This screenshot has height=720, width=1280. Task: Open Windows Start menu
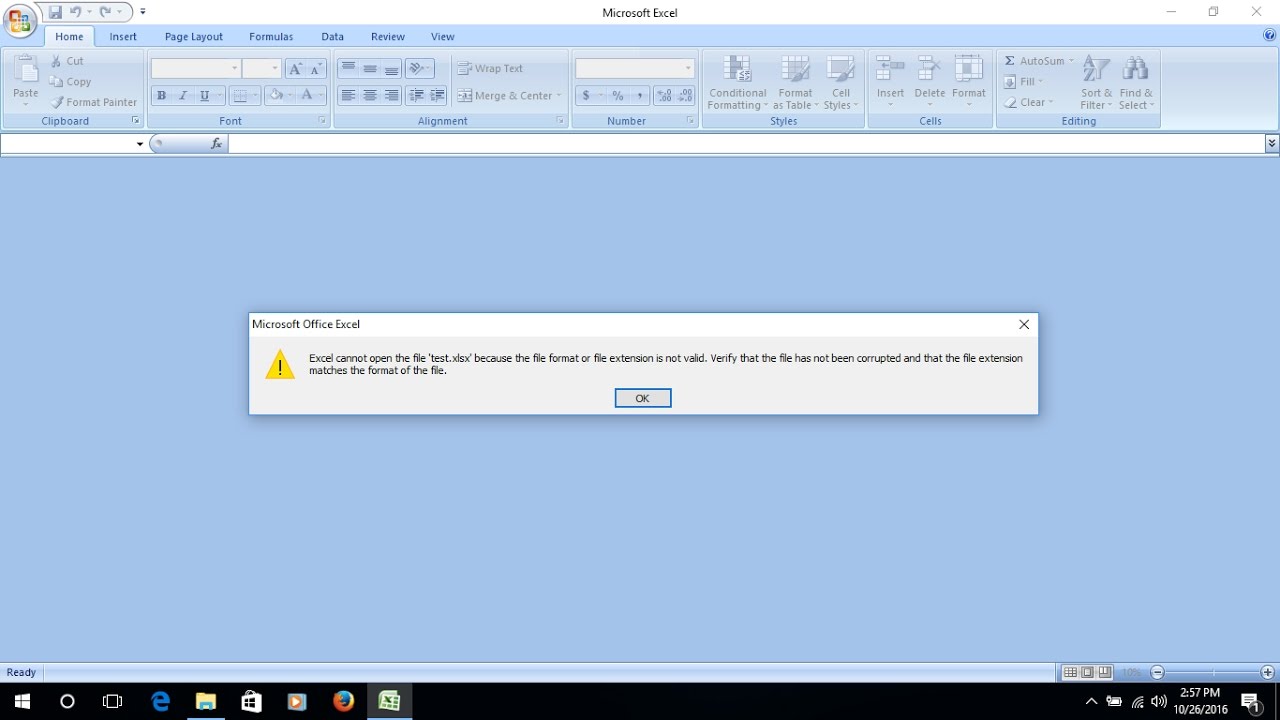[x=21, y=702]
